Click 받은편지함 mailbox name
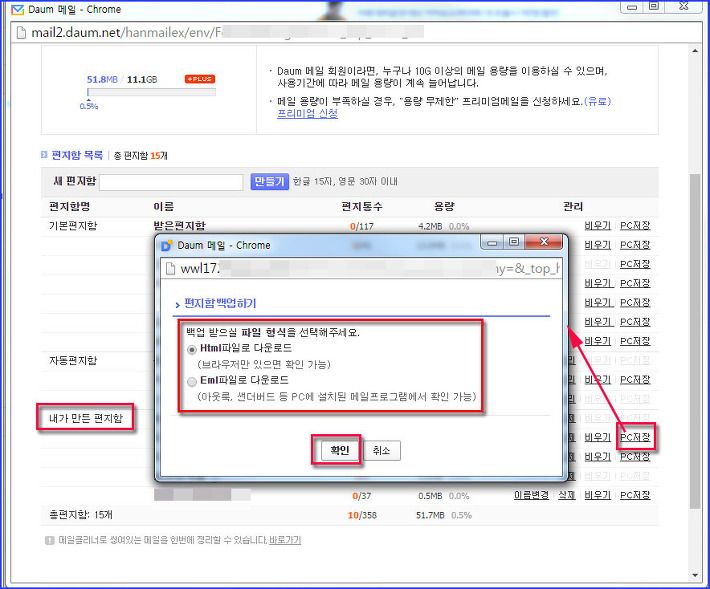Screen dimensions: 710x589 (179, 225)
